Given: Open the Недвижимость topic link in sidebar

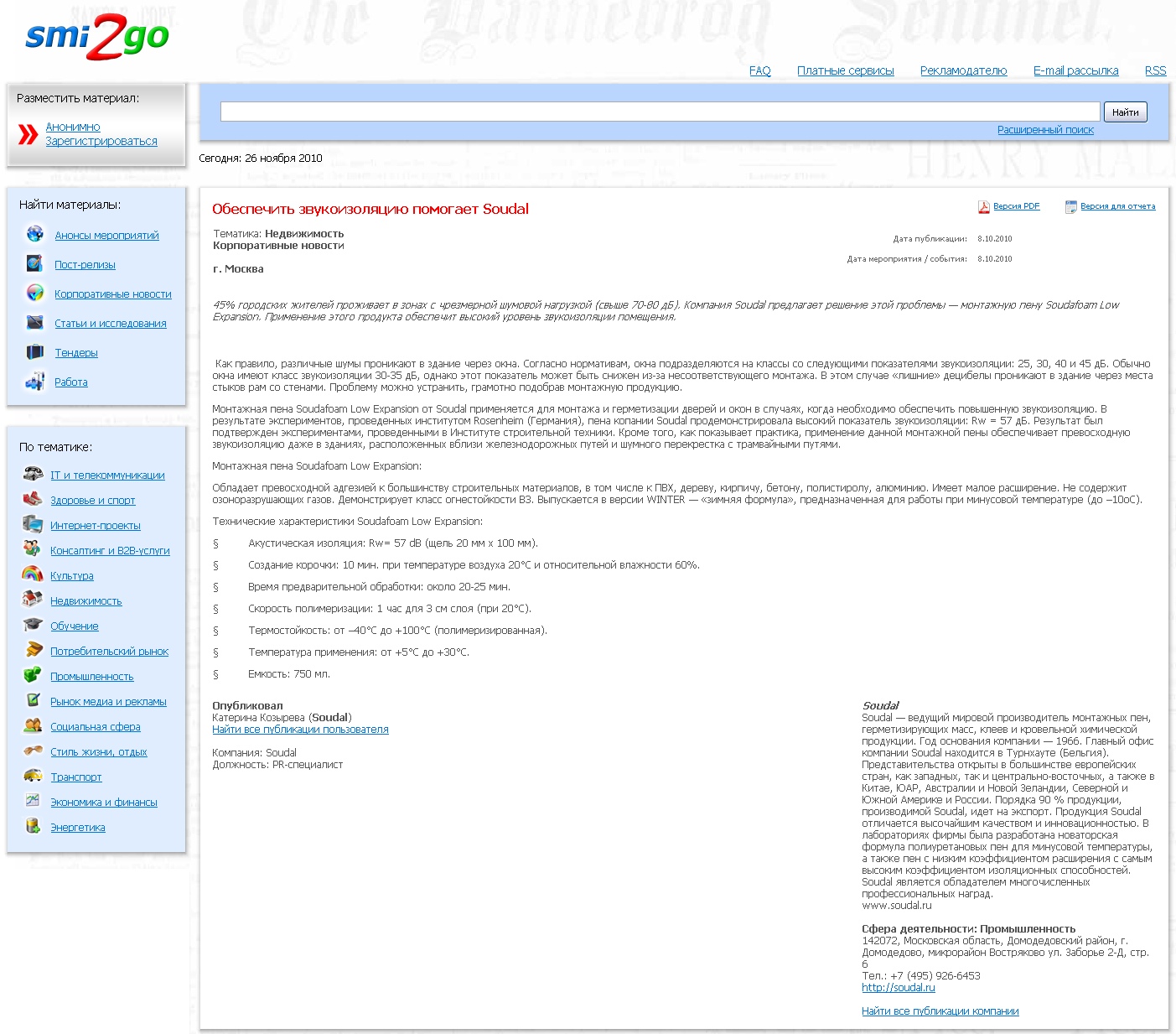Looking at the screenshot, I should 86,601.
